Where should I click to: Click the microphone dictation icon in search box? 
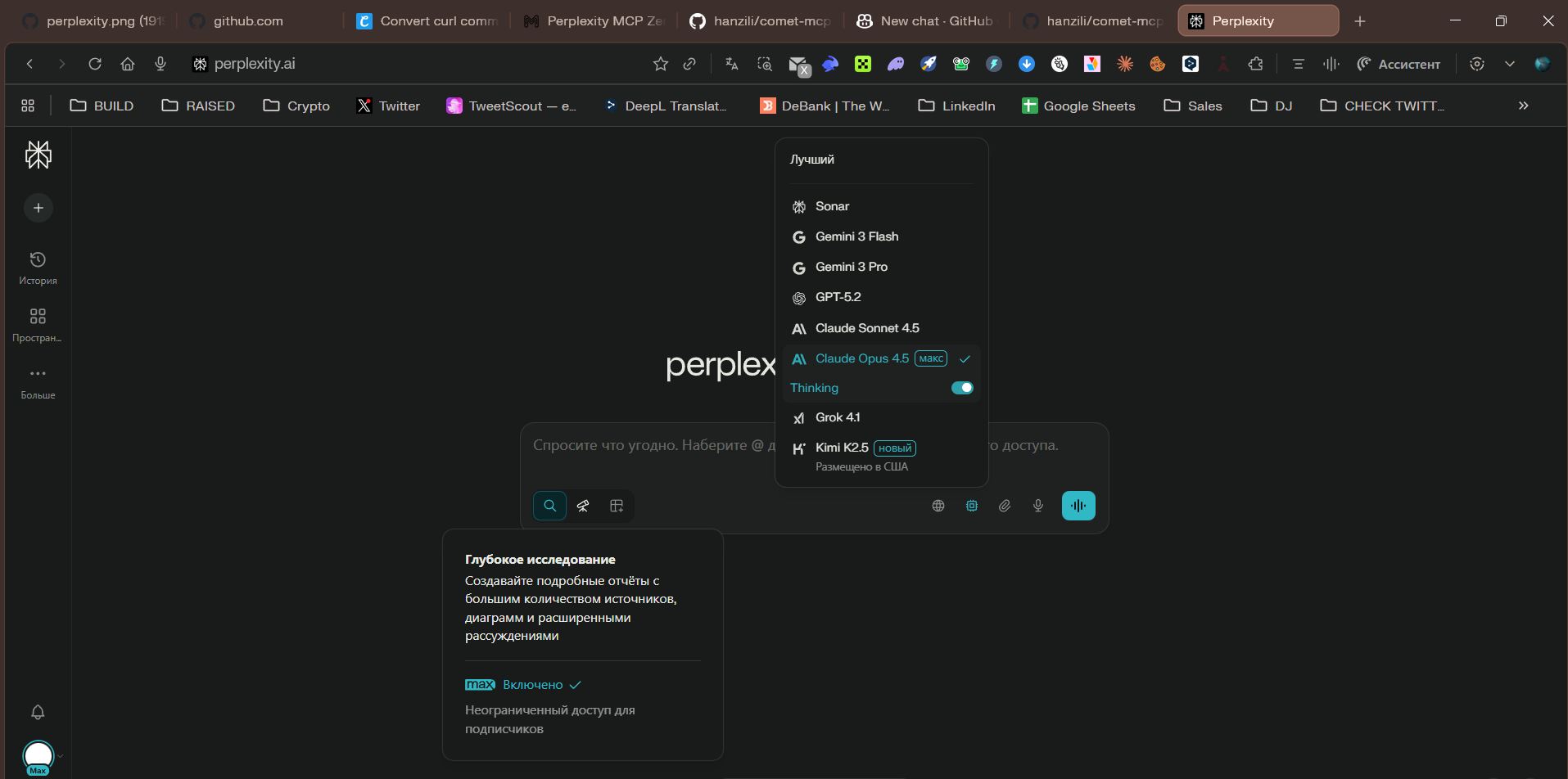pos(1038,506)
